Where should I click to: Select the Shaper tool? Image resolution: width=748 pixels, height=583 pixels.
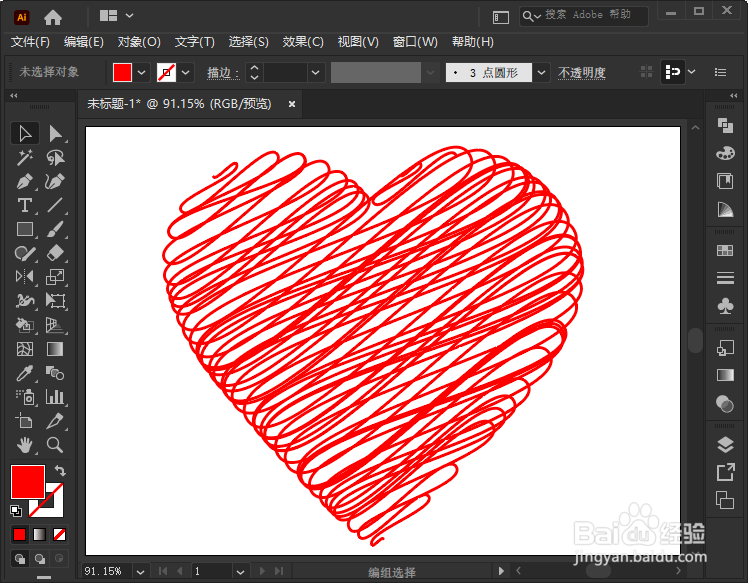click(25, 253)
